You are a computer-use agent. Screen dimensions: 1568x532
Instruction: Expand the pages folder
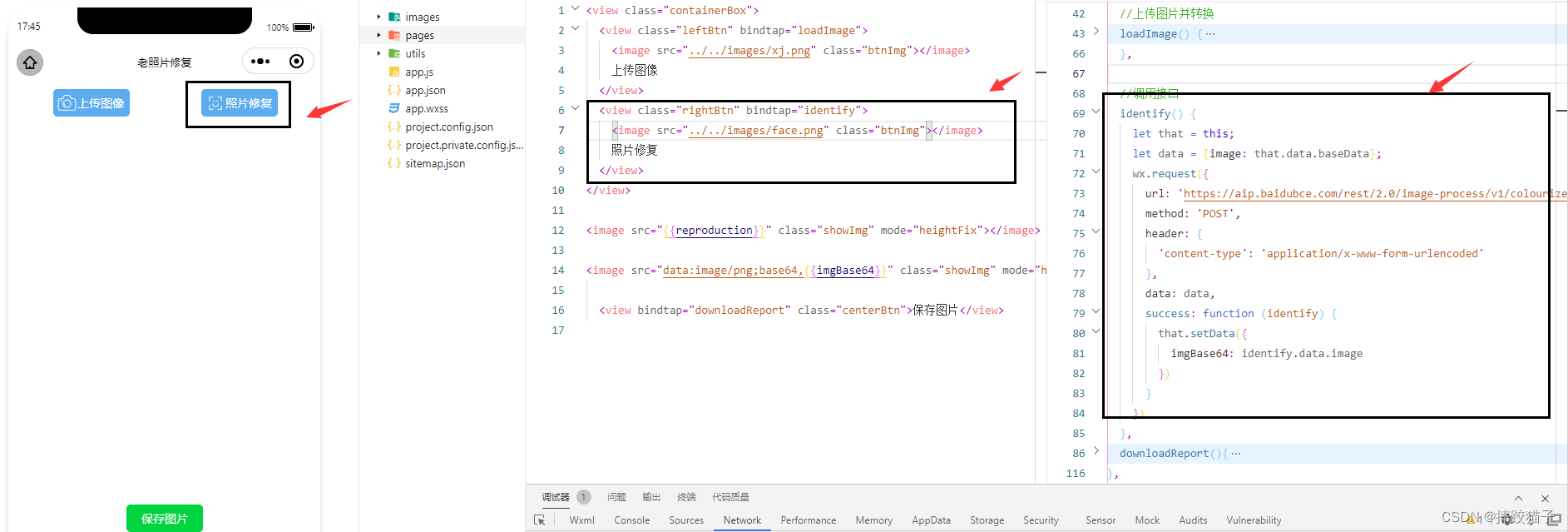click(x=379, y=35)
